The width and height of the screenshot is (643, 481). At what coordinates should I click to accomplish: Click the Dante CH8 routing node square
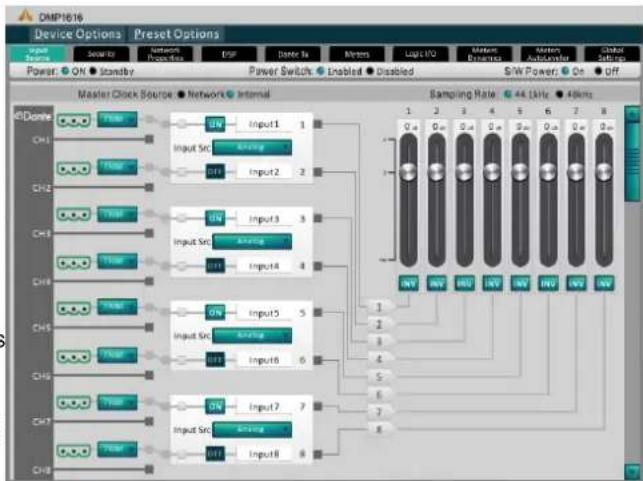pos(149,469)
